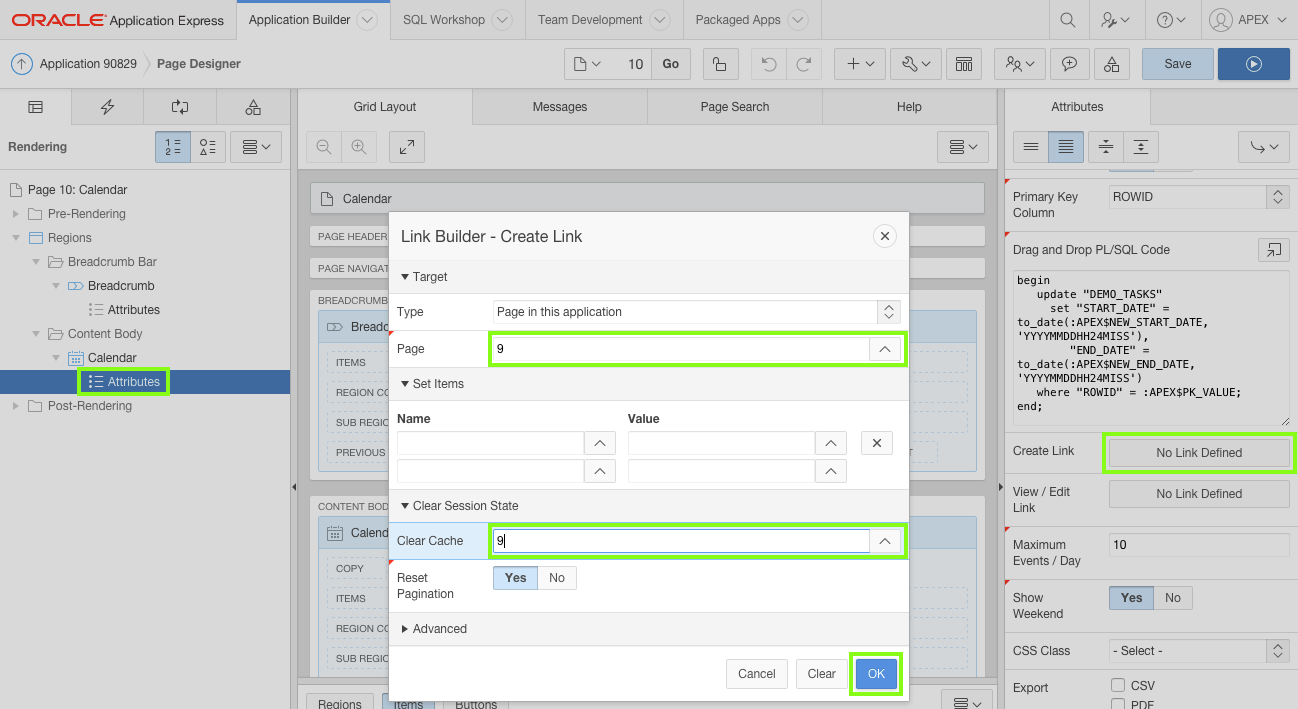
Task: Open the Processing tab in the left pane
Action: (x=179, y=107)
